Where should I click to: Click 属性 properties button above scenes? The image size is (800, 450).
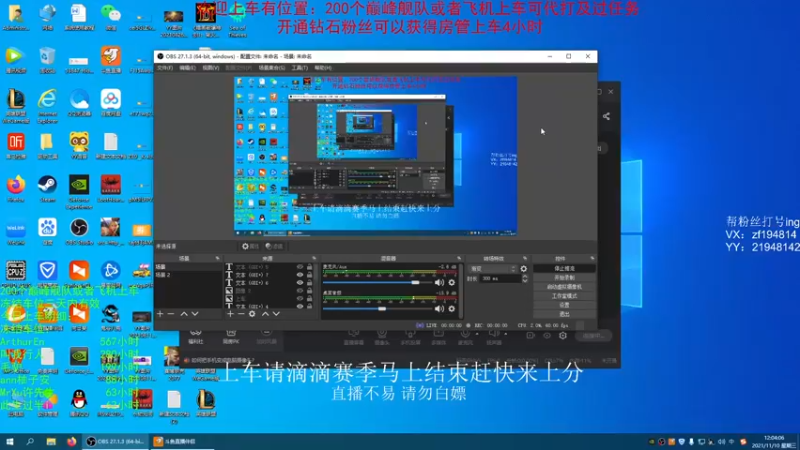coord(251,246)
